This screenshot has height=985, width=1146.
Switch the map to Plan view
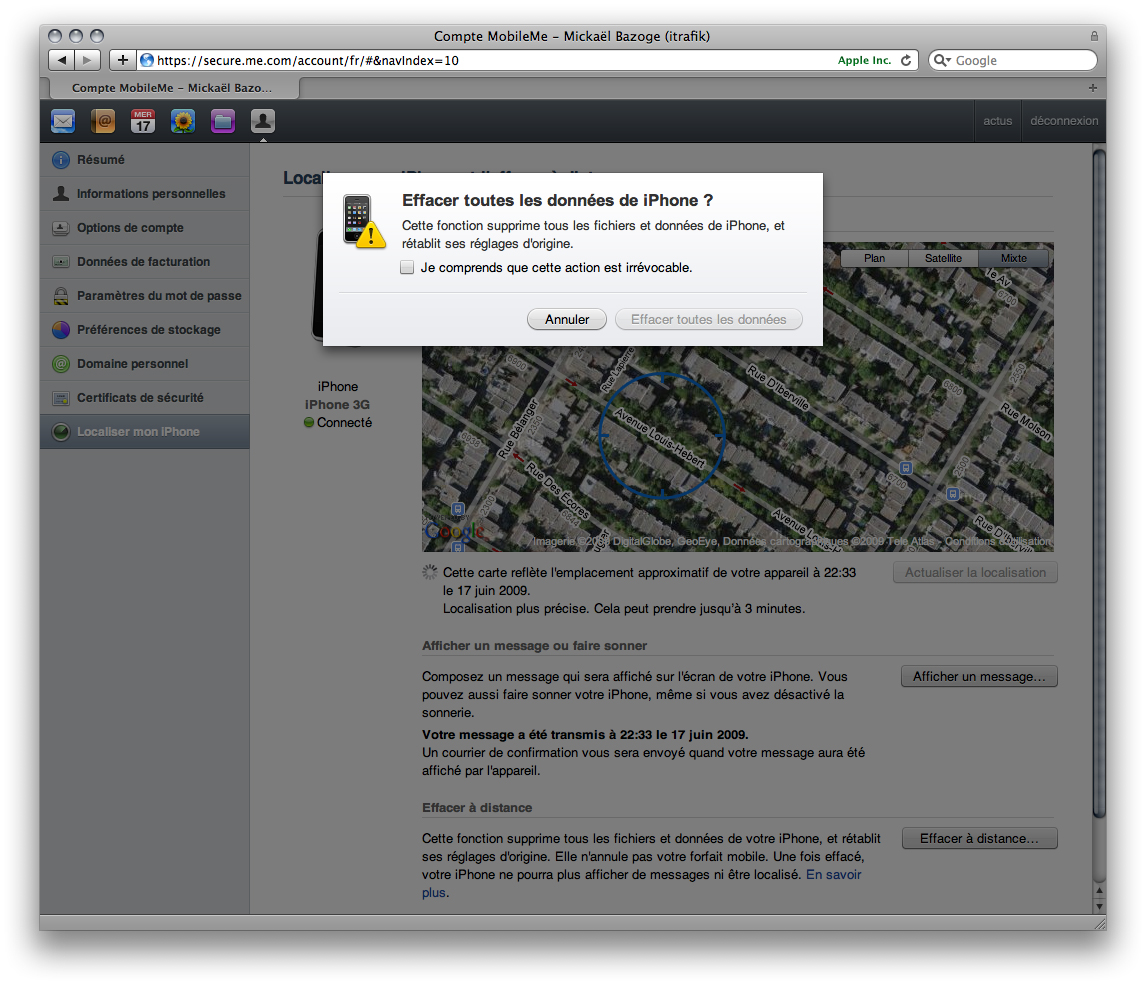(x=874, y=258)
